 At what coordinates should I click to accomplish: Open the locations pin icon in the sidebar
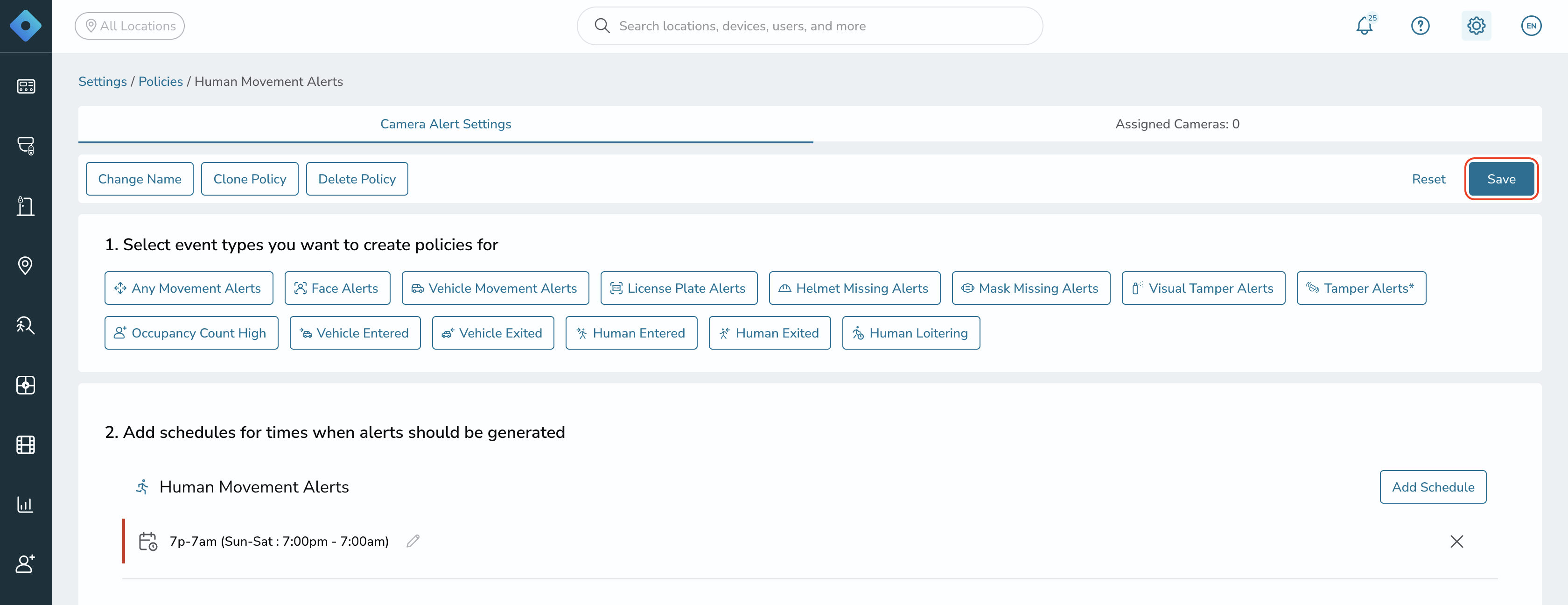(x=26, y=265)
